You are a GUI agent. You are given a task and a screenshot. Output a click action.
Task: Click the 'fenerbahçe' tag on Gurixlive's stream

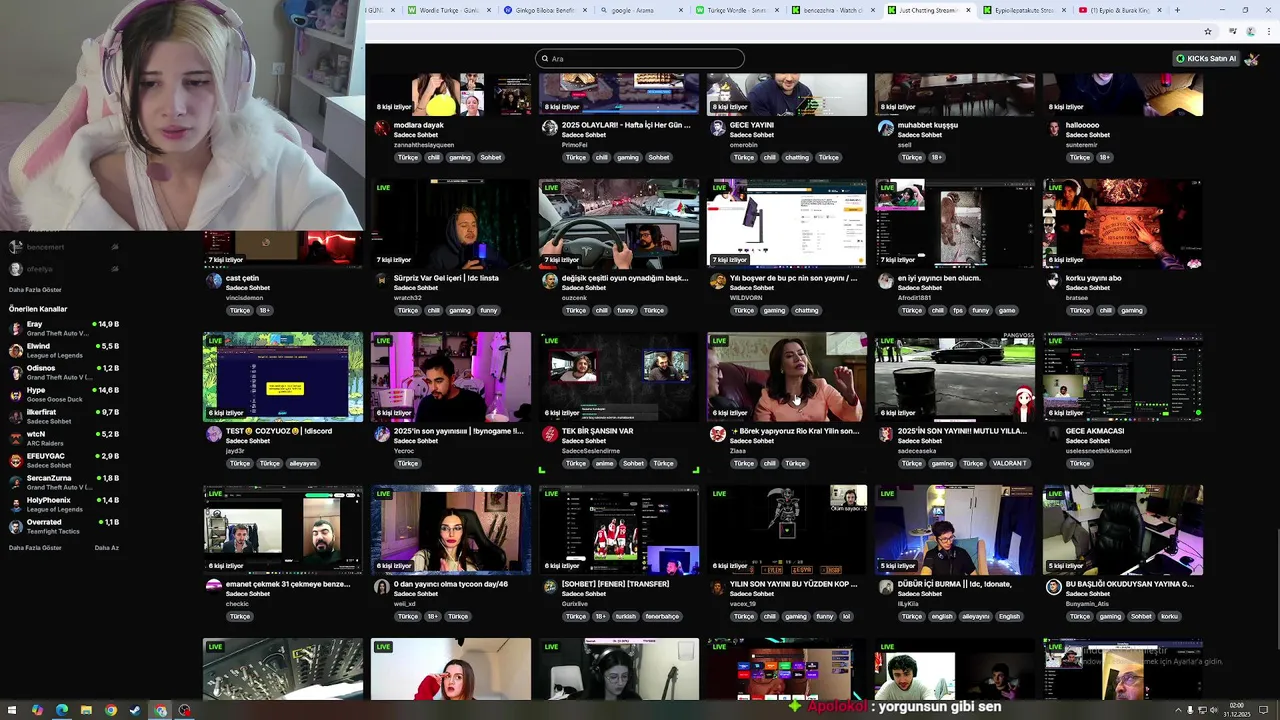(x=662, y=617)
